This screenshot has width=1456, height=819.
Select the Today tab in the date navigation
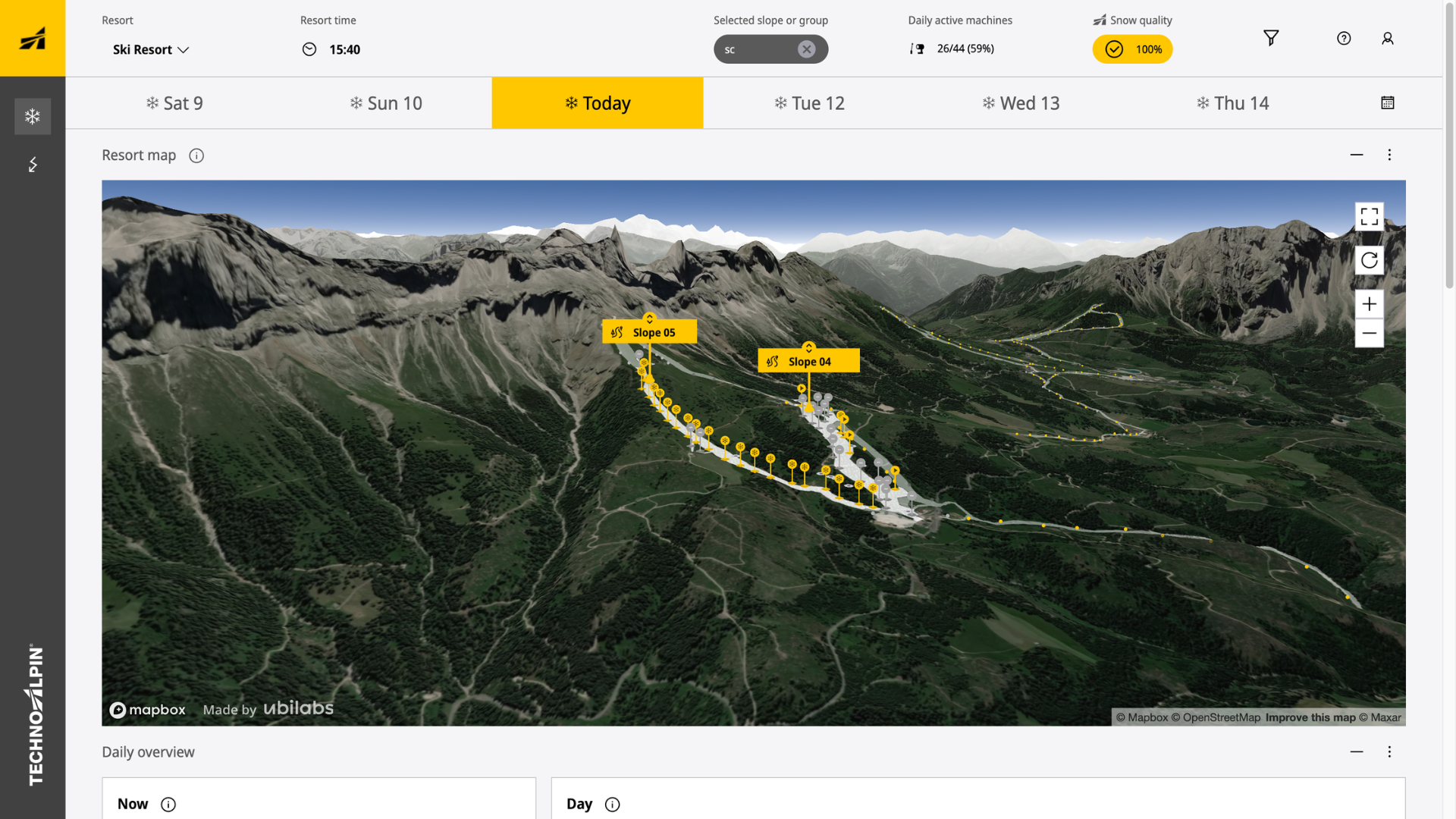597,103
